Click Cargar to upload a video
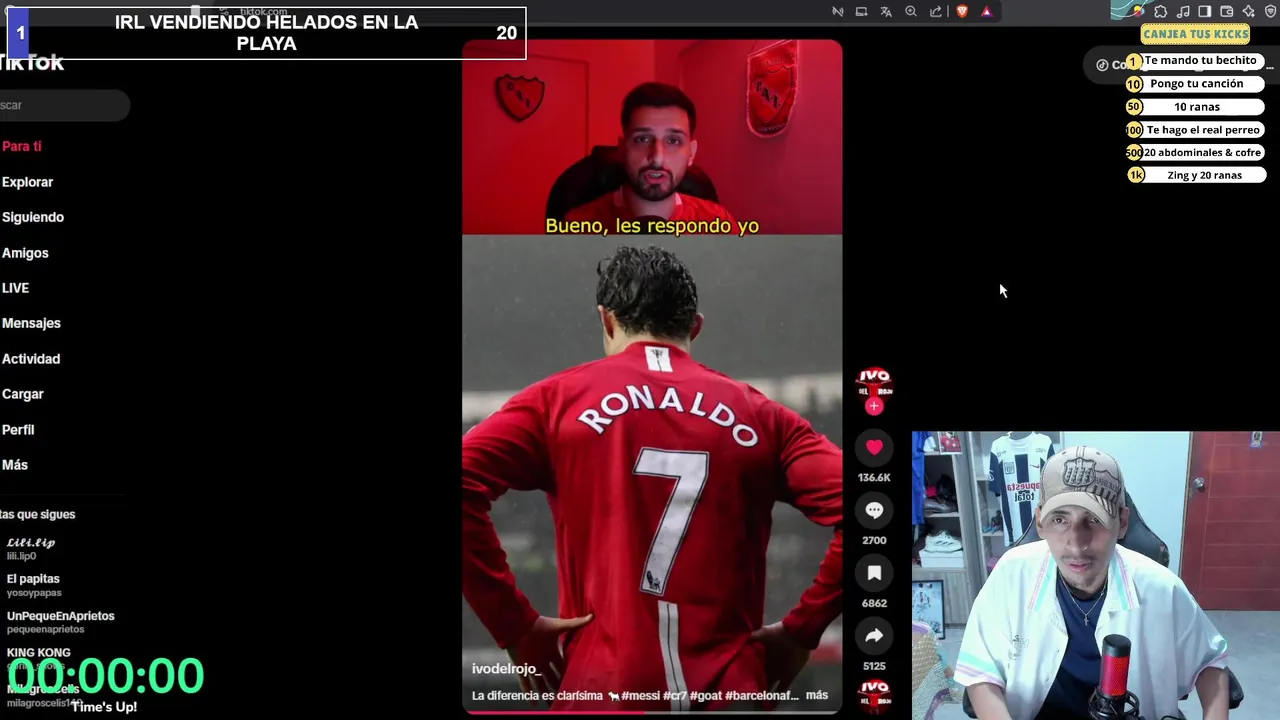 click(x=22, y=394)
